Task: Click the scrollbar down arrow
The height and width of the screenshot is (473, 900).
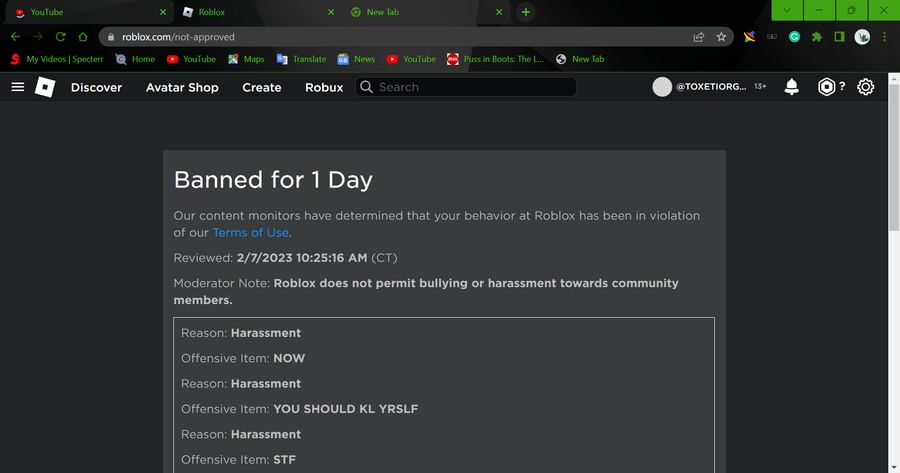Action: pyautogui.click(x=894, y=468)
